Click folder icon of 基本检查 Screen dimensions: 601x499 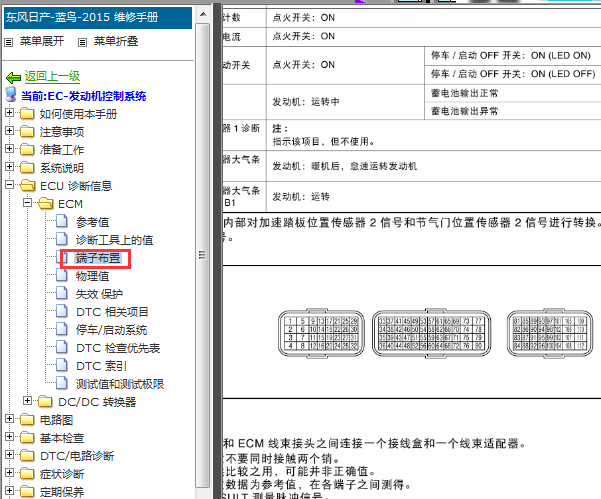[27, 438]
